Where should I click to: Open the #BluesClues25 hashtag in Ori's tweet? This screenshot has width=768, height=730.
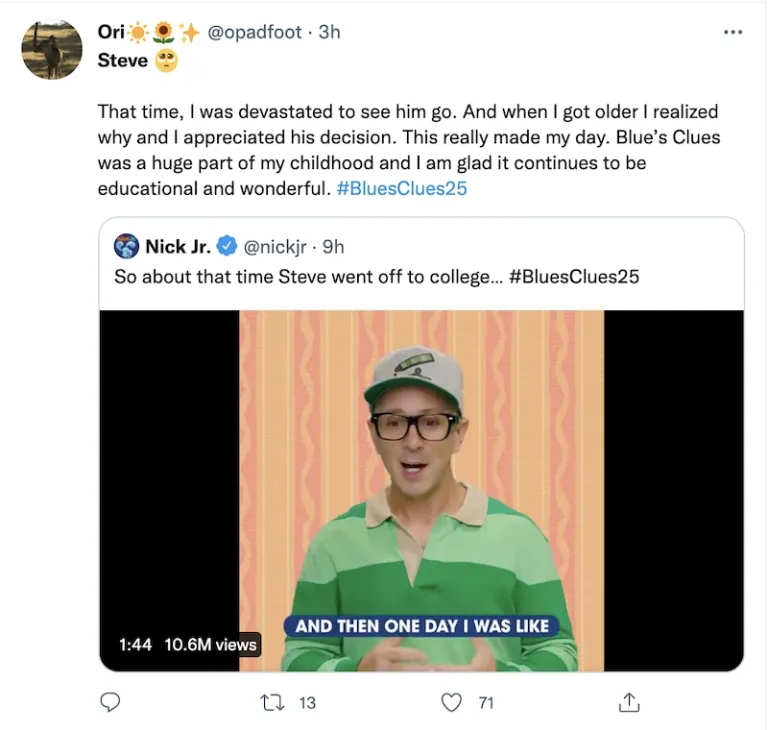[400, 188]
